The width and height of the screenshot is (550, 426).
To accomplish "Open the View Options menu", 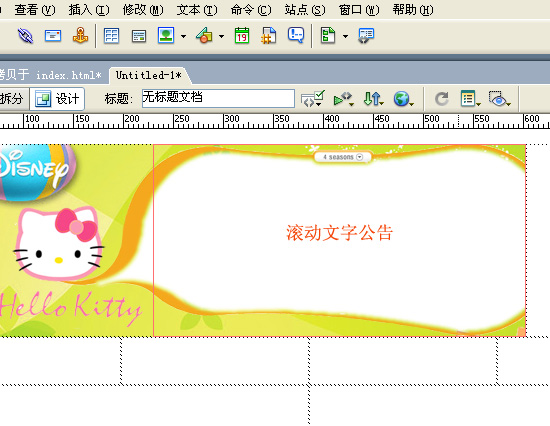I will [x=470, y=99].
